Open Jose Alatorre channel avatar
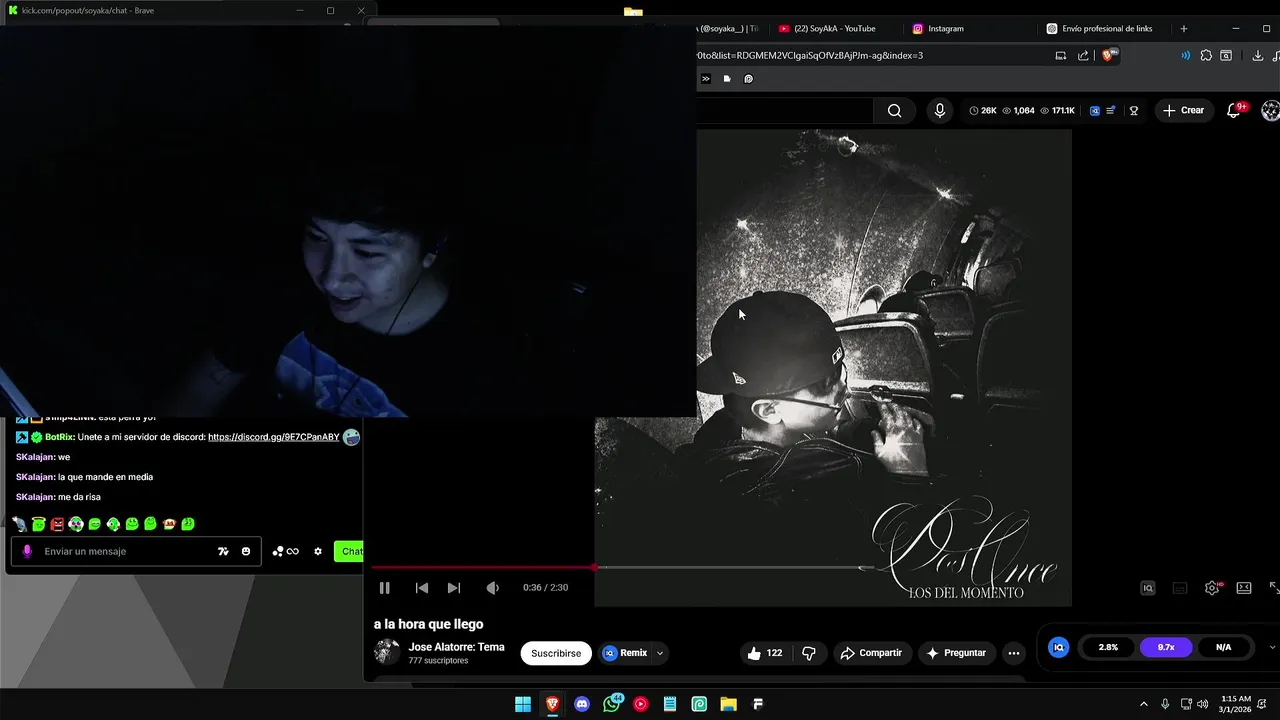Viewport: 1280px width, 720px height. click(x=387, y=652)
